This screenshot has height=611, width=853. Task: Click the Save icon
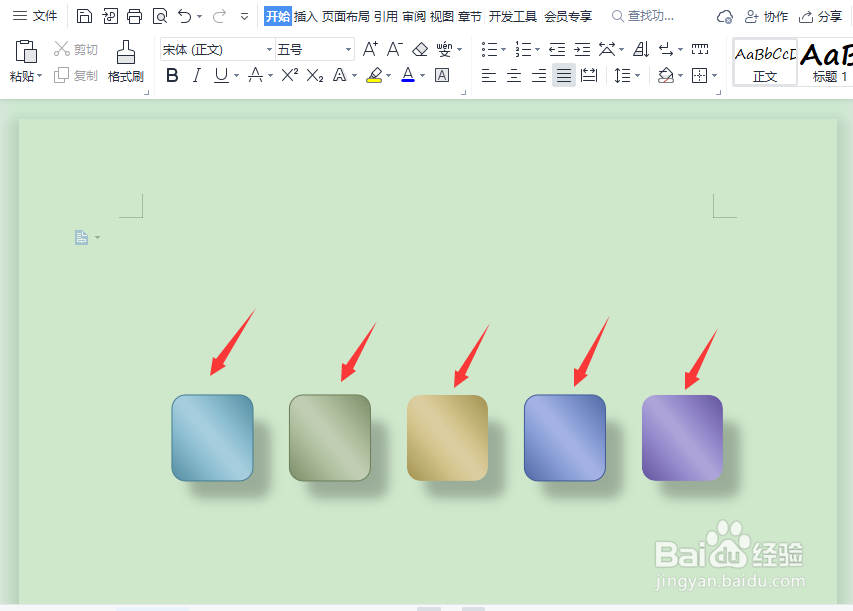point(84,16)
